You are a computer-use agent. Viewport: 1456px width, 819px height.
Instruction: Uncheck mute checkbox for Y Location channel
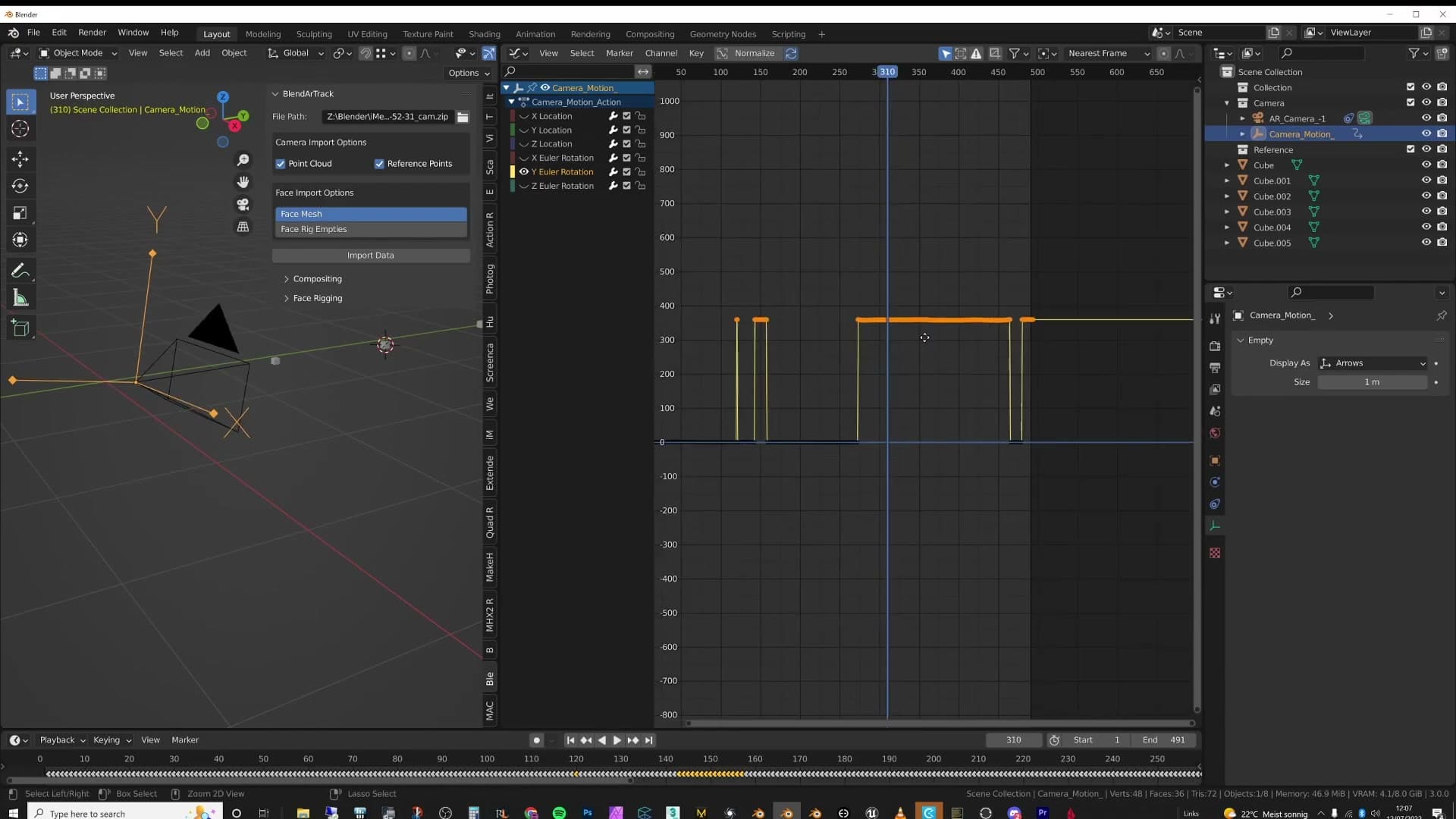point(626,130)
